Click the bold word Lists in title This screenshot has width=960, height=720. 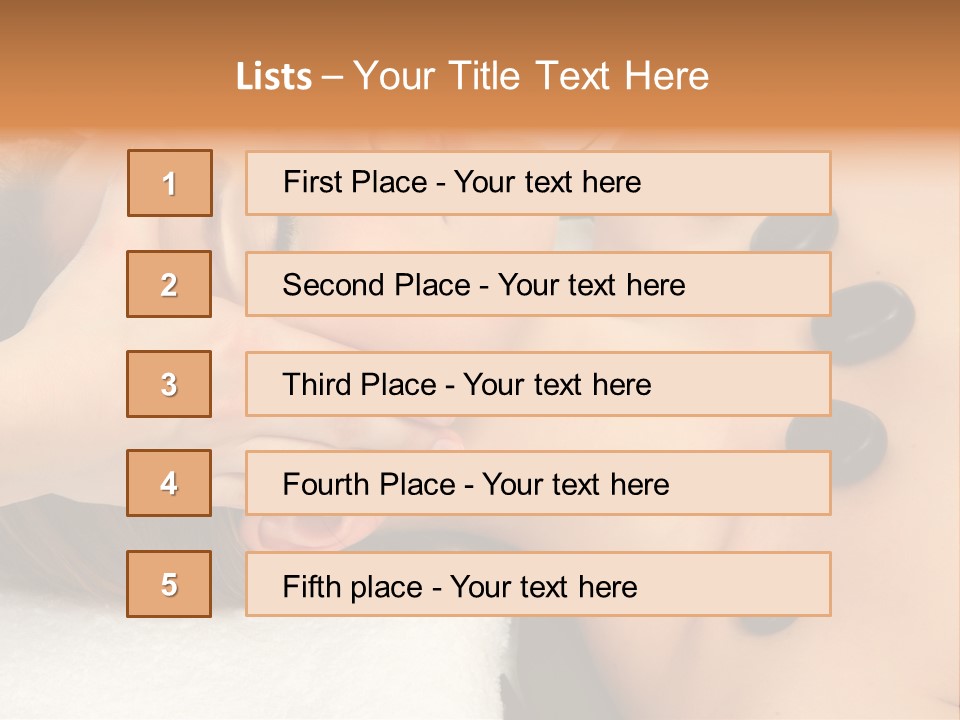click(274, 76)
